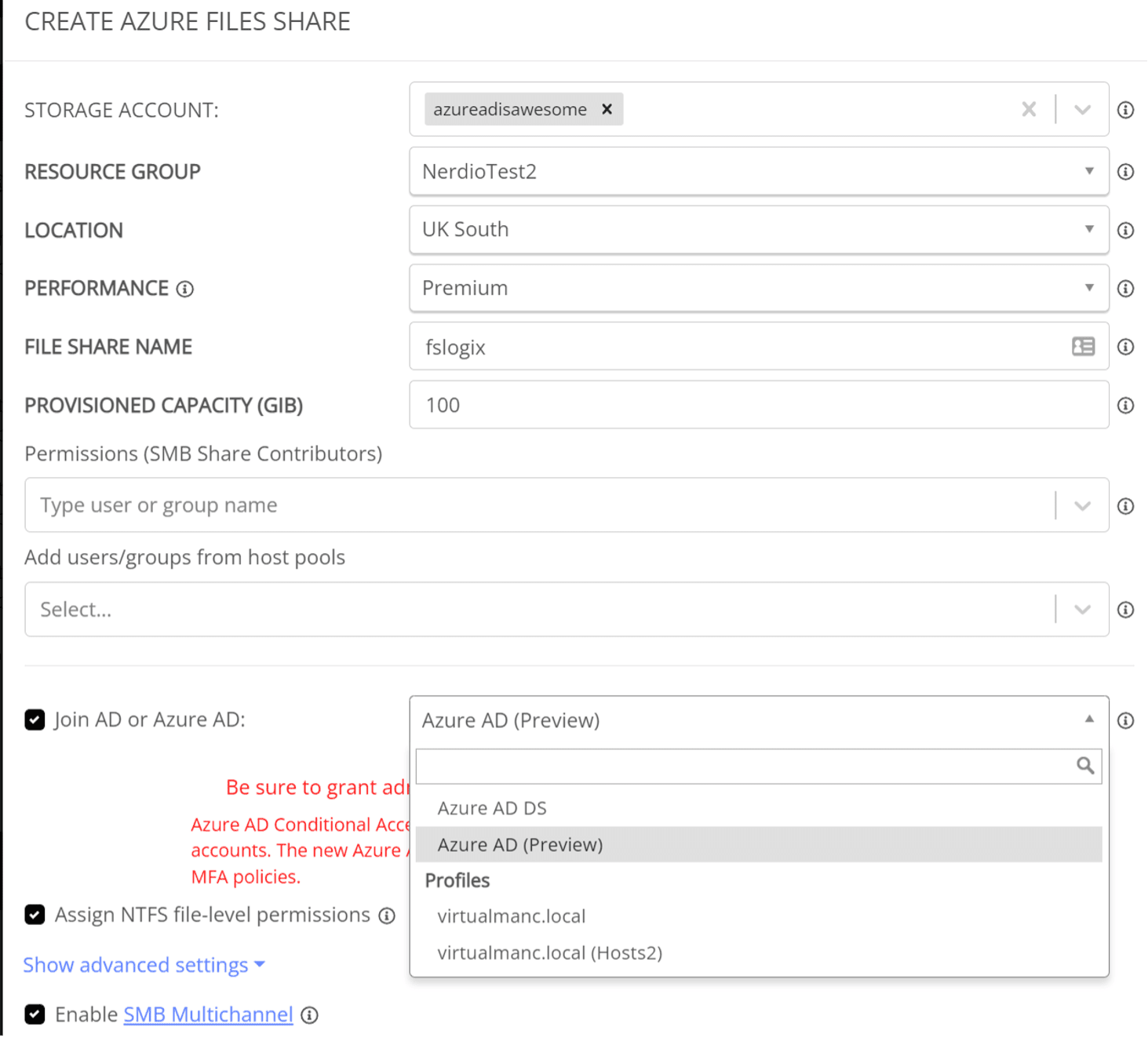Click the dropdown search box
Screen dimensions: 1148x1038
click(759, 766)
